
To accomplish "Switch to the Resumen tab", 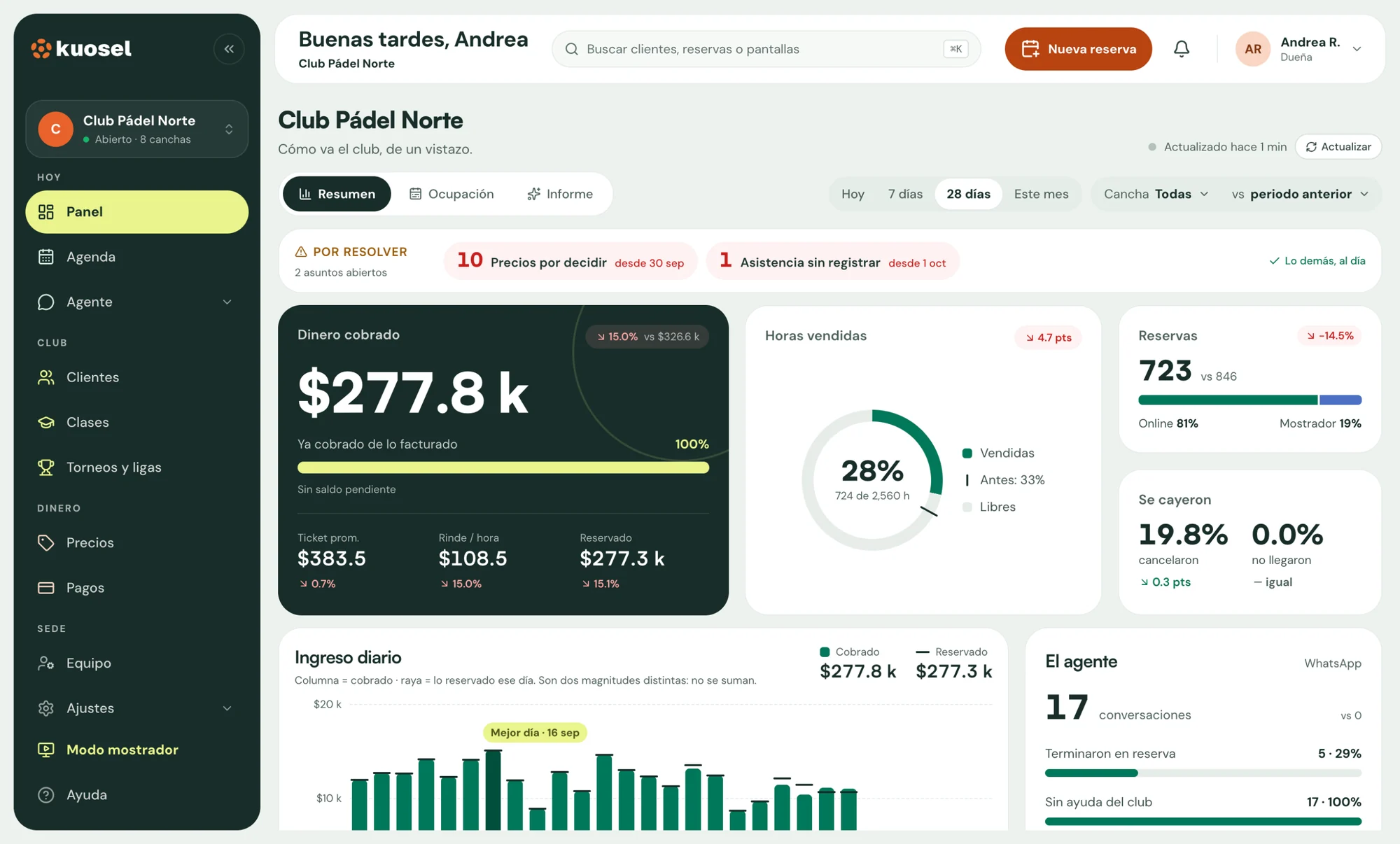I will [337, 194].
